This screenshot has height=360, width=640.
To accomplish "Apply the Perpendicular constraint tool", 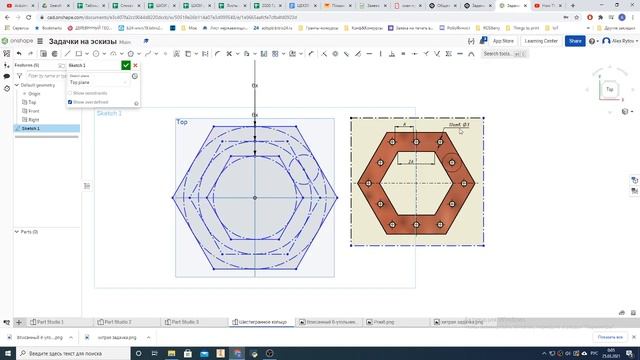I will [x=392, y=53].
